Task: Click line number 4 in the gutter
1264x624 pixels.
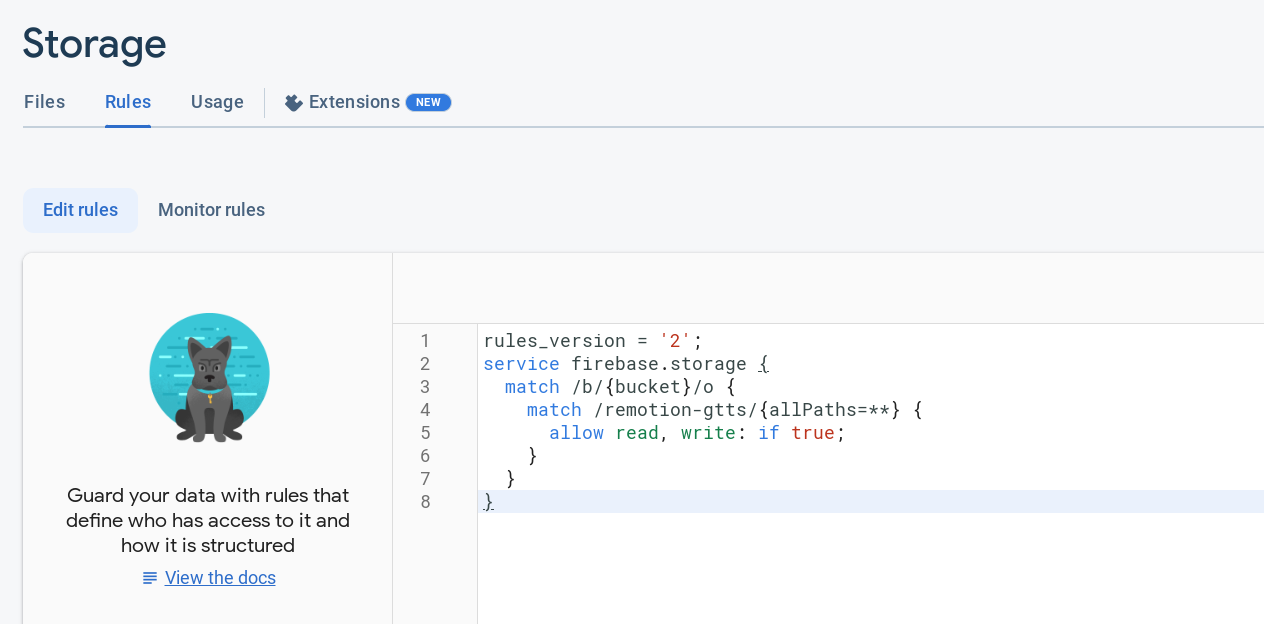Action: pyautogui.click(x=425, y=410)
